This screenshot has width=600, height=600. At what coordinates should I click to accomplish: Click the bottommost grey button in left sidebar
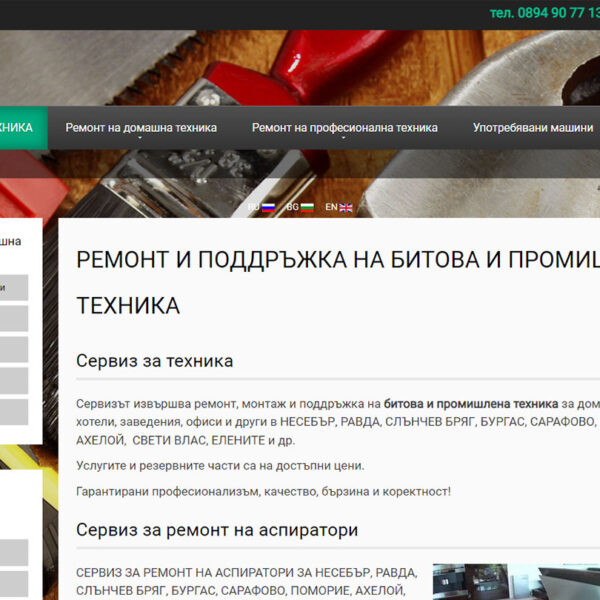(14, 583)
